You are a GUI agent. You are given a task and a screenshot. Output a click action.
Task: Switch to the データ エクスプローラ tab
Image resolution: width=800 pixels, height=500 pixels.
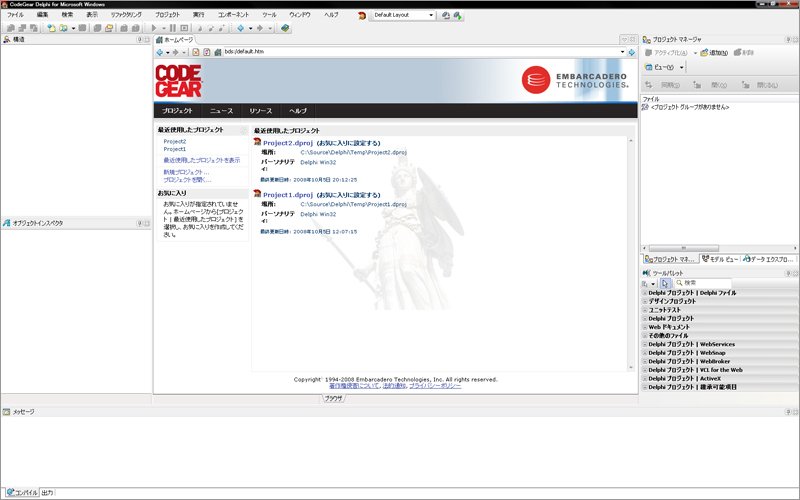point(768,259)
